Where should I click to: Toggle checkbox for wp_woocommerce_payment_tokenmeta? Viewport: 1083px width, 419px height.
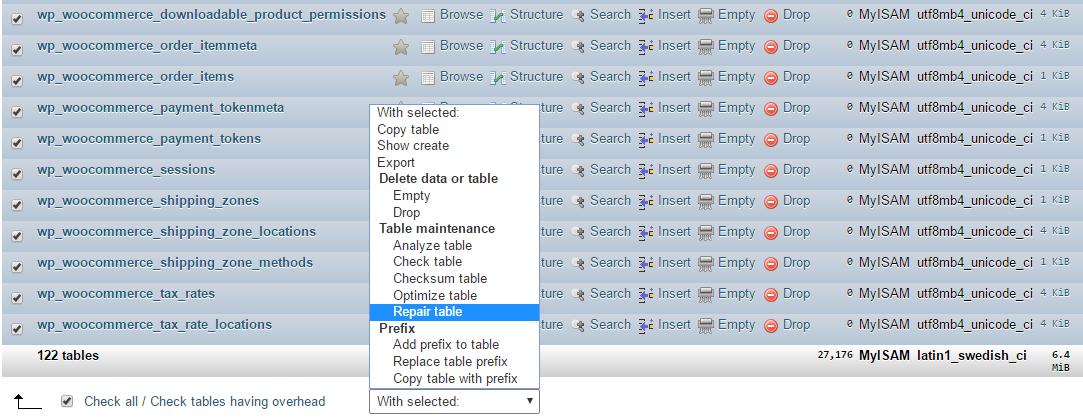17,112
